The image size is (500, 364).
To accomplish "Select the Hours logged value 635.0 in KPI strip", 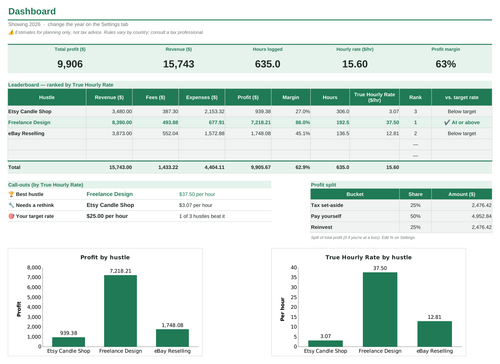I will tap(268, 64).
